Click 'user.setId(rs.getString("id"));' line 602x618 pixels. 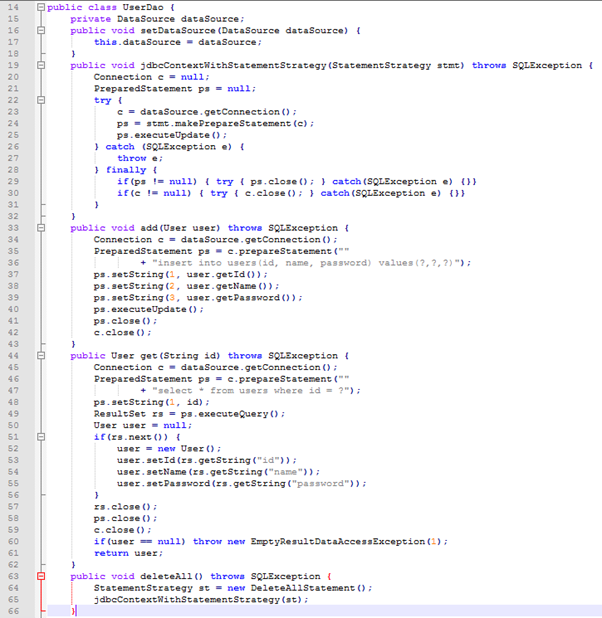207,460
